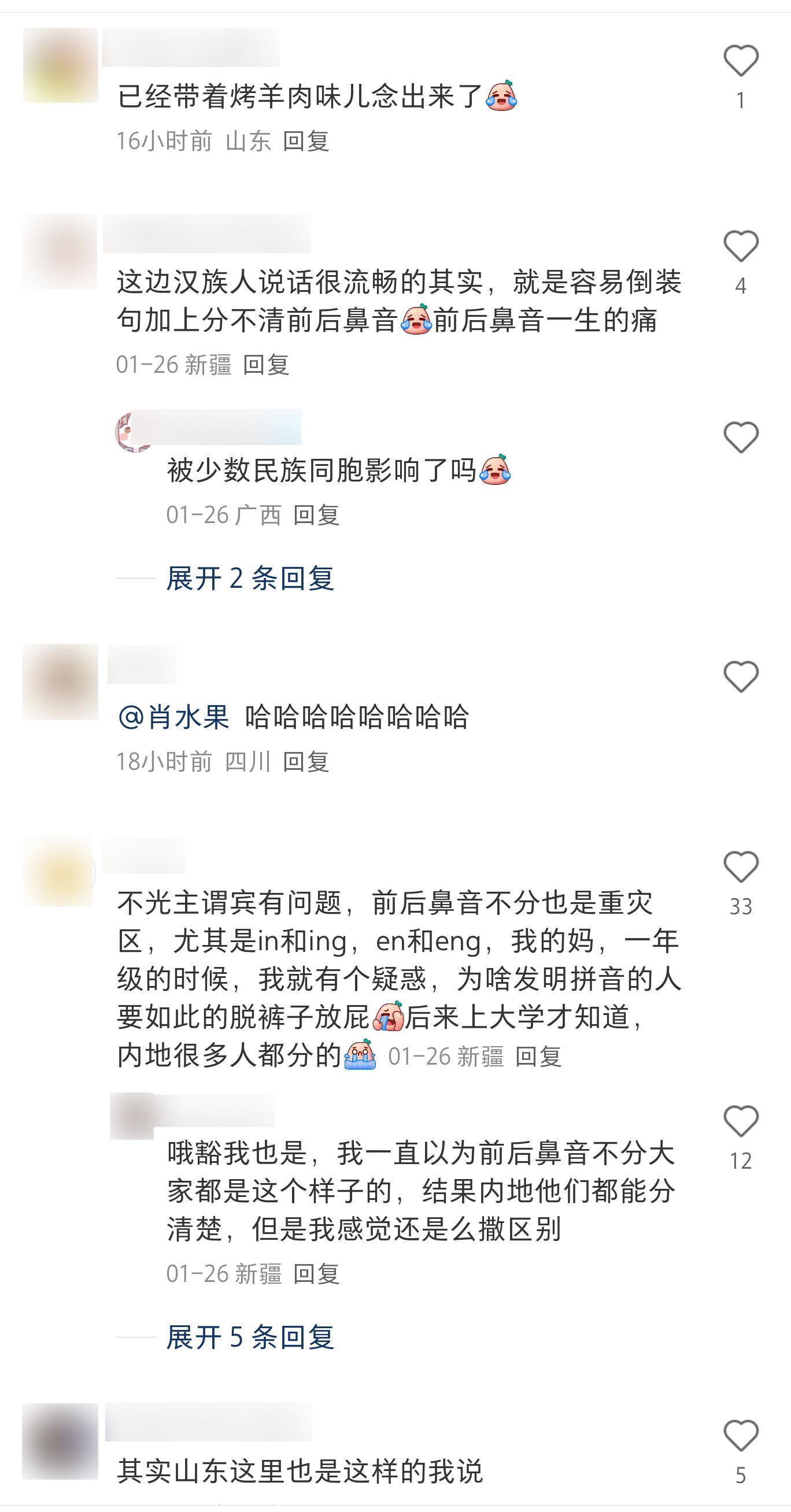Reply to the 18小时前 四川 comment
This screenshot has width=791, height=1512.
point(306,762)
